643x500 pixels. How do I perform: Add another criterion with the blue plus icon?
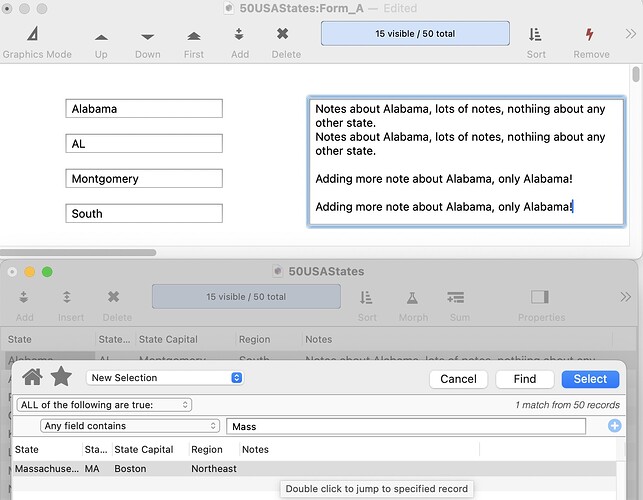click(x=614, y=426)
